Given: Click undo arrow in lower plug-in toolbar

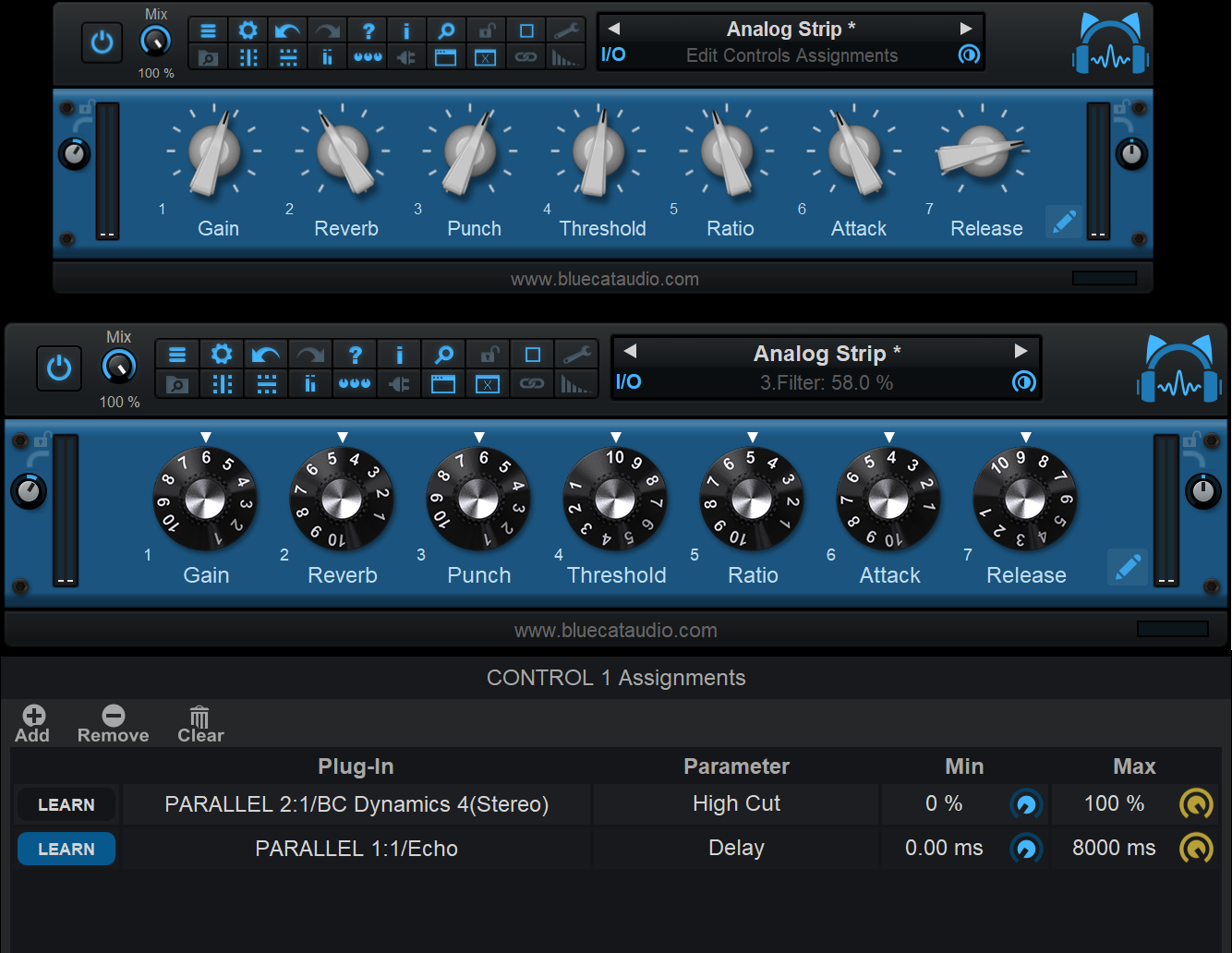Looking at the screenshot, I should pos(266,355).
